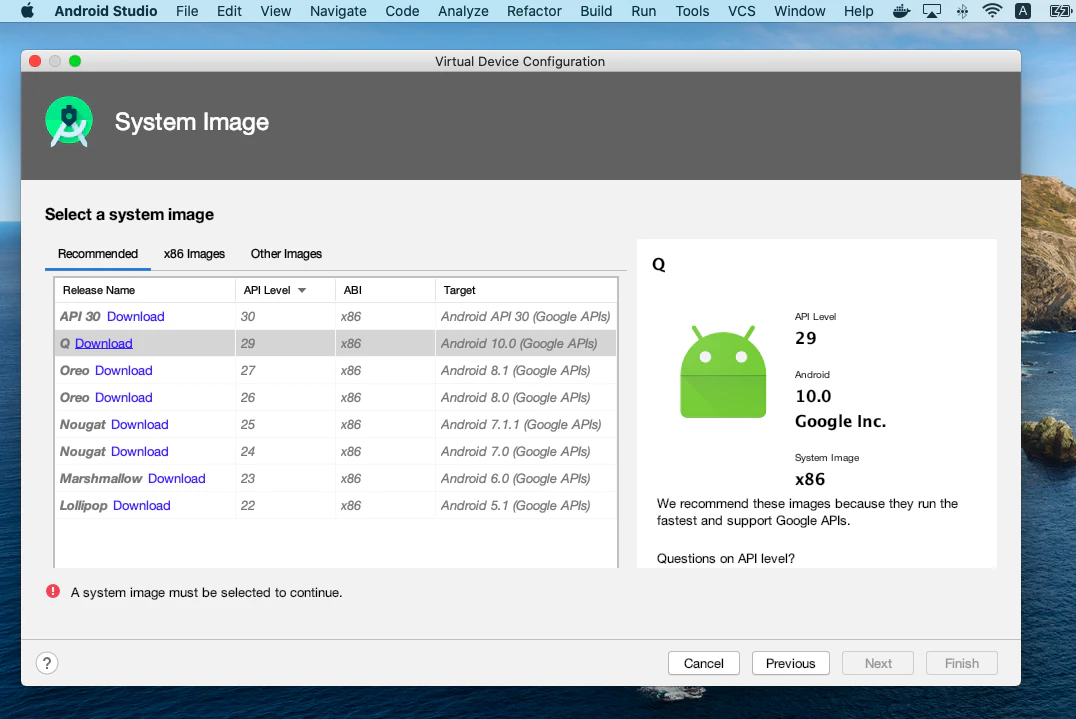This screenshot has height=719, width=1076.
Task: Download the Lollipop system image
Action: tap(141, 506)
